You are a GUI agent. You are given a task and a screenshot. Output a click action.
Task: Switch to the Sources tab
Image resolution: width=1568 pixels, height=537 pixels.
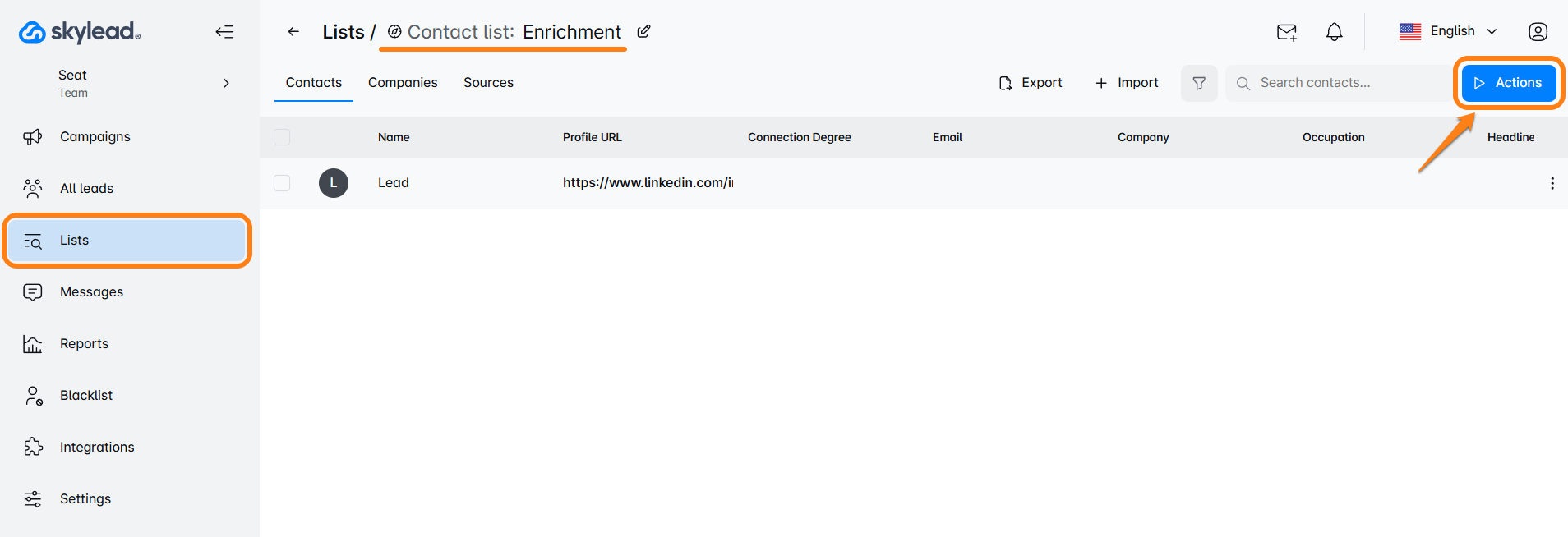(488, 83)
